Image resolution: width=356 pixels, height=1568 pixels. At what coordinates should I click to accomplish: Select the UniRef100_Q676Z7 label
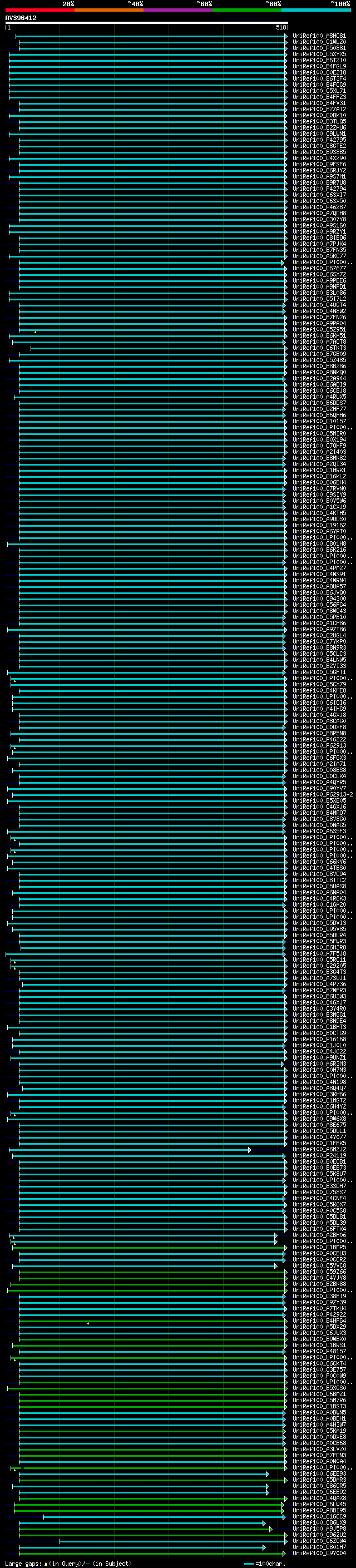pyautogui.click(x=319, y=269)
